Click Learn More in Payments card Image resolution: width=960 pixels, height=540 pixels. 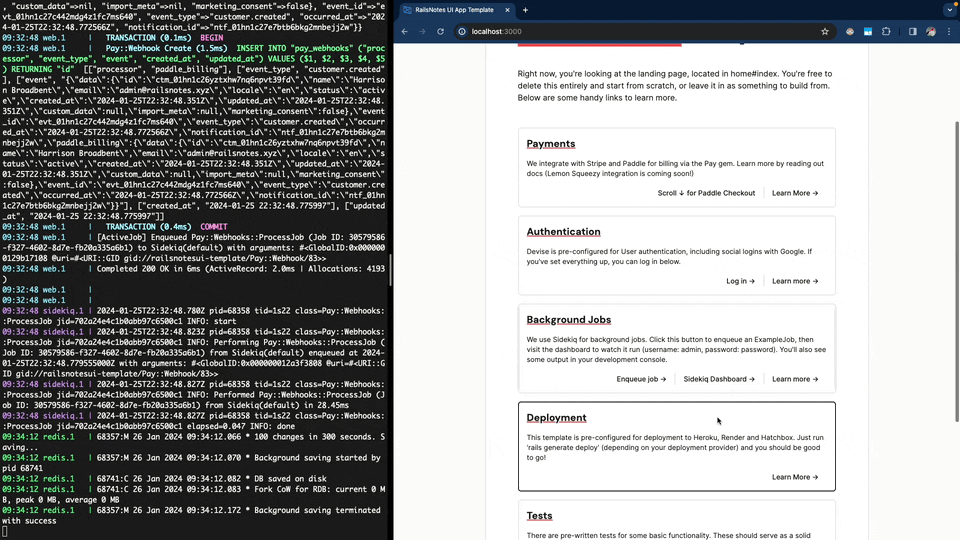coord(795,193)
